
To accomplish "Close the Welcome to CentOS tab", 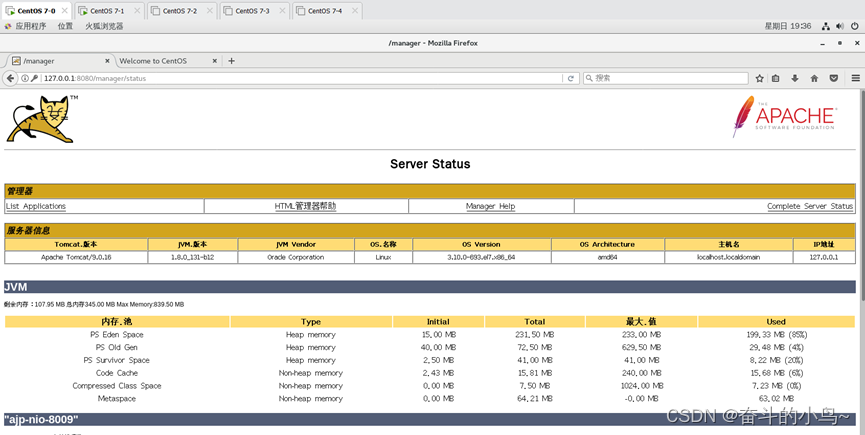I will [x=214, y=61].
